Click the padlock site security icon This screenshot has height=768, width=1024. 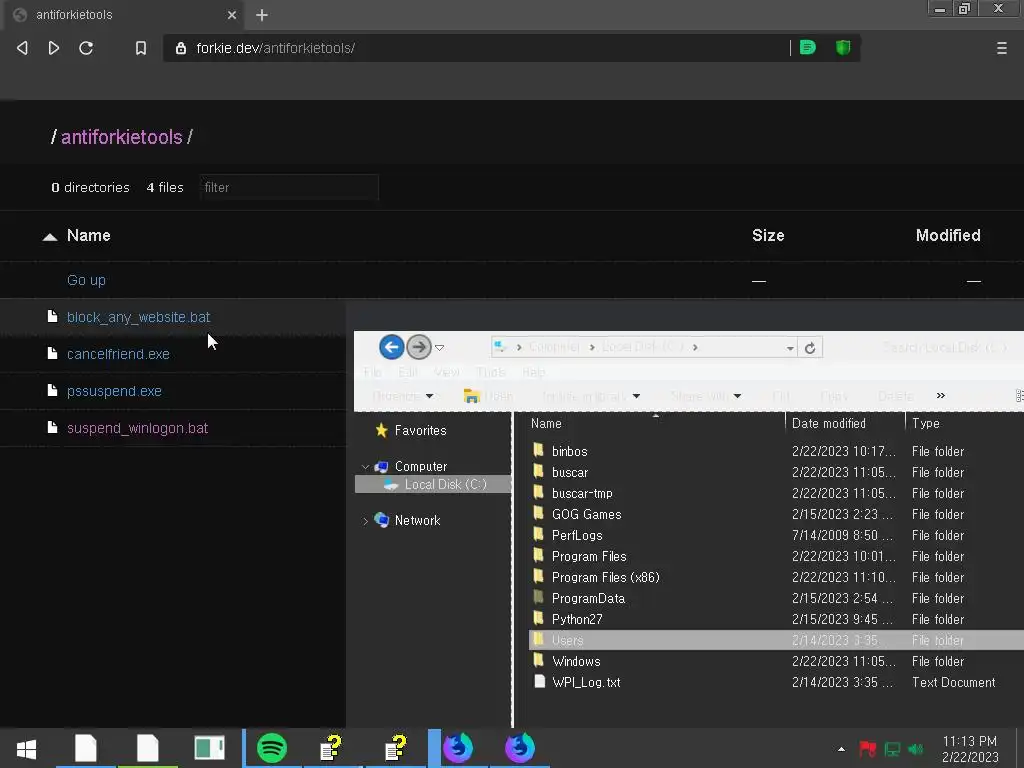coord(181,48)
